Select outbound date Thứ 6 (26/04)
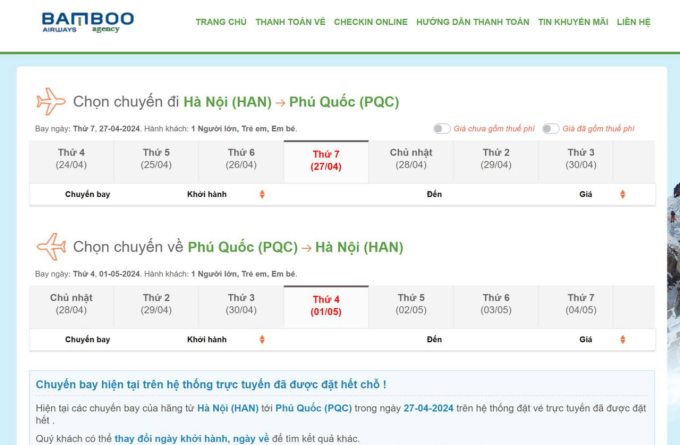This screenshot has height=445, width=680. (x=240, y=159)
